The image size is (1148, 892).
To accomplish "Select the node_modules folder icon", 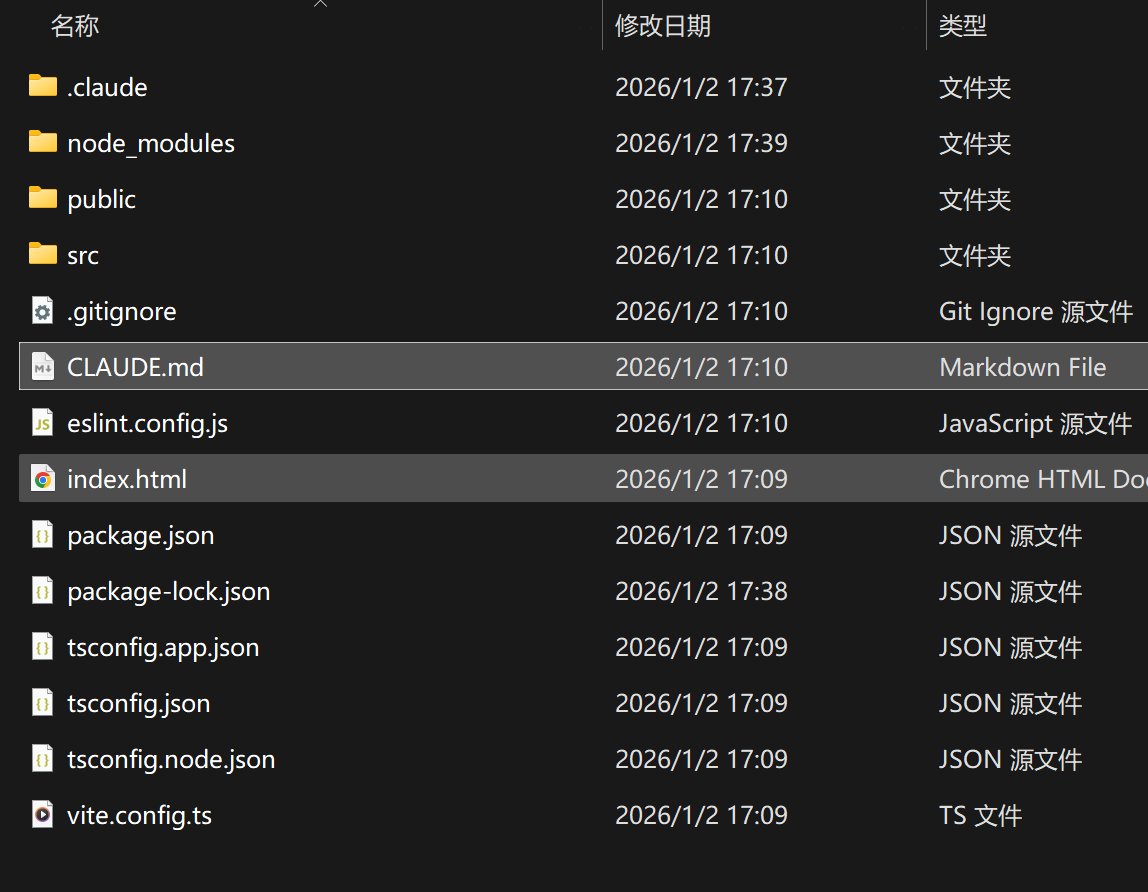I will 42,142.
